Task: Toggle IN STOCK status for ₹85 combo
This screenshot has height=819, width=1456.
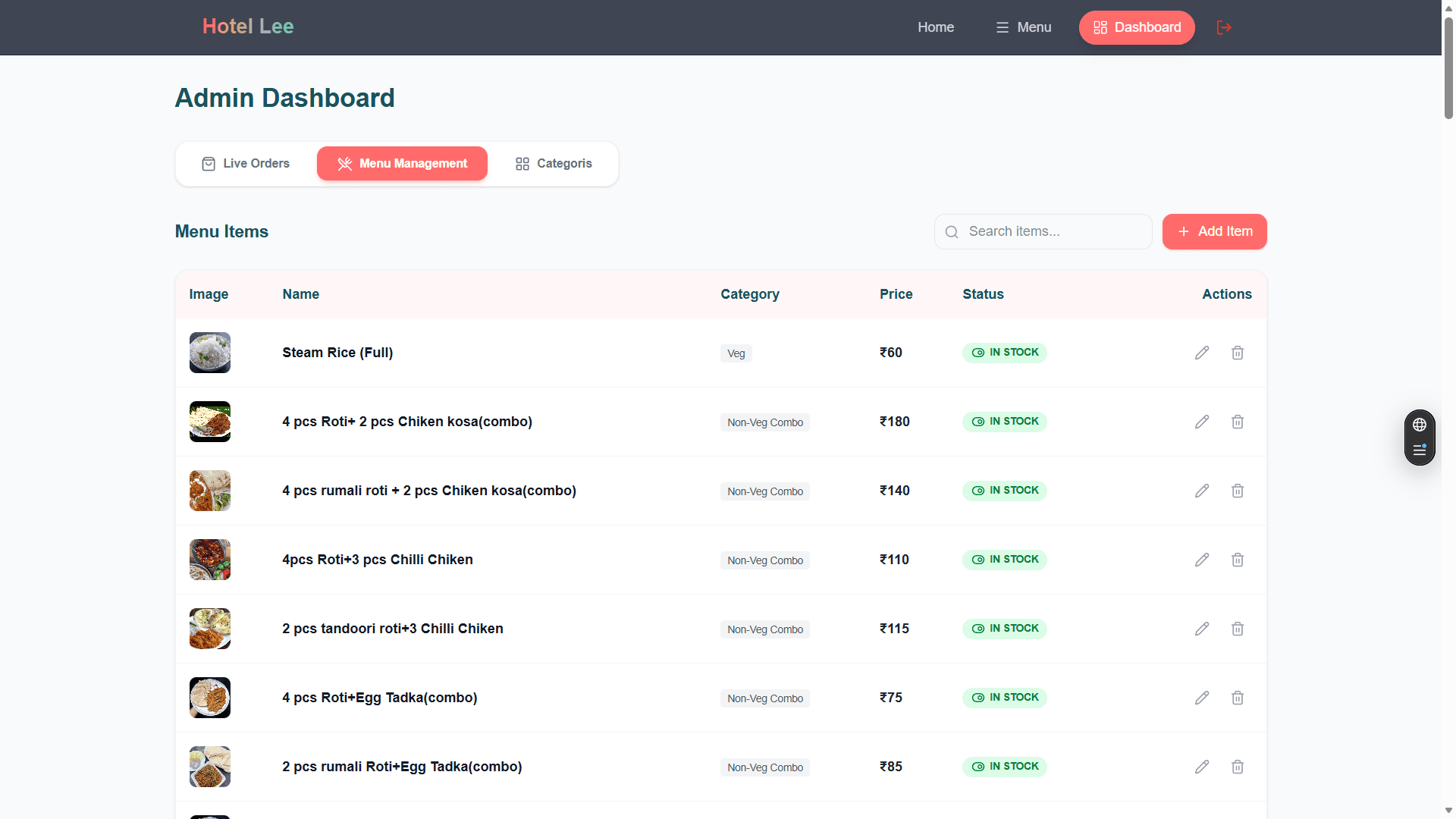Action: click(x=1005, y=767)
